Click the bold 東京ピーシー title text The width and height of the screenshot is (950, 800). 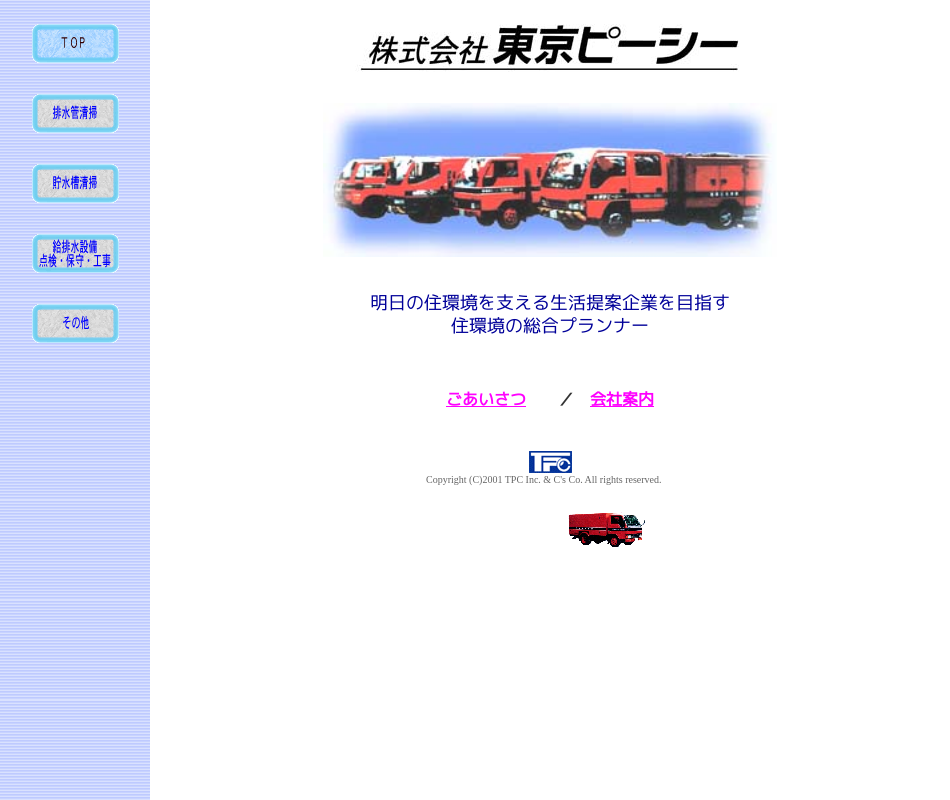click(x=615, y=46)
